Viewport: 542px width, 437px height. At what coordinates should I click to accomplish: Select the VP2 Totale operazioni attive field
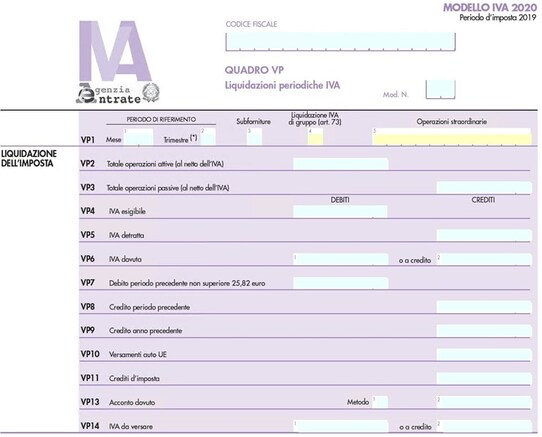click(340, 164)
